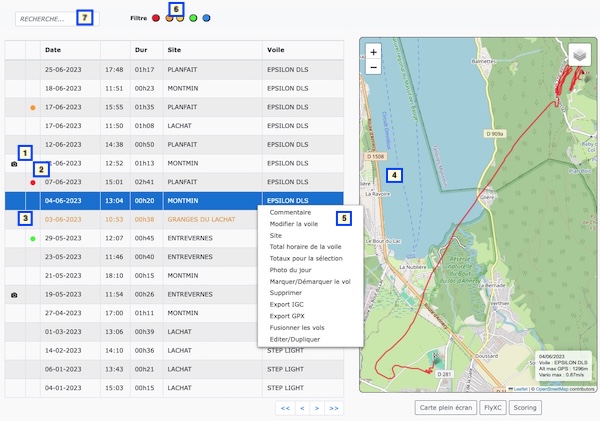Click the Voile column header
Screen dimensions: 600x421
pos(303,50)
